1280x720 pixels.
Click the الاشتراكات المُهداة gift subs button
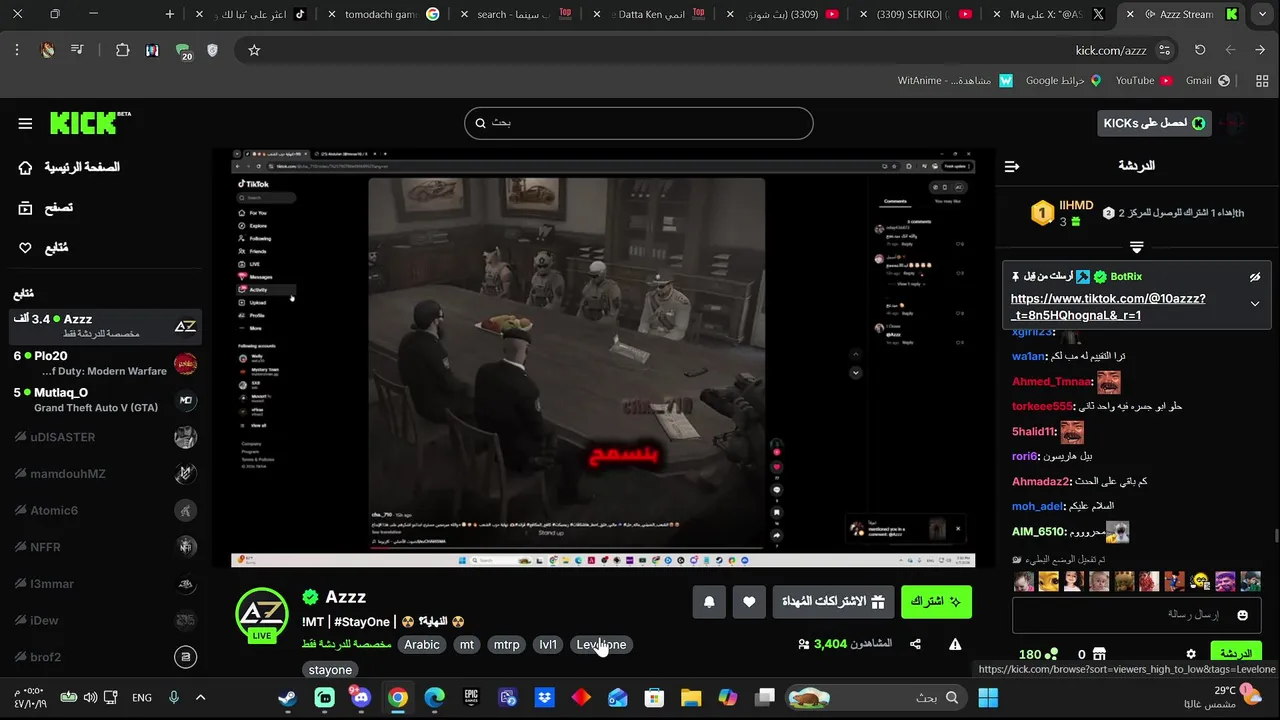tap(833, 602)
